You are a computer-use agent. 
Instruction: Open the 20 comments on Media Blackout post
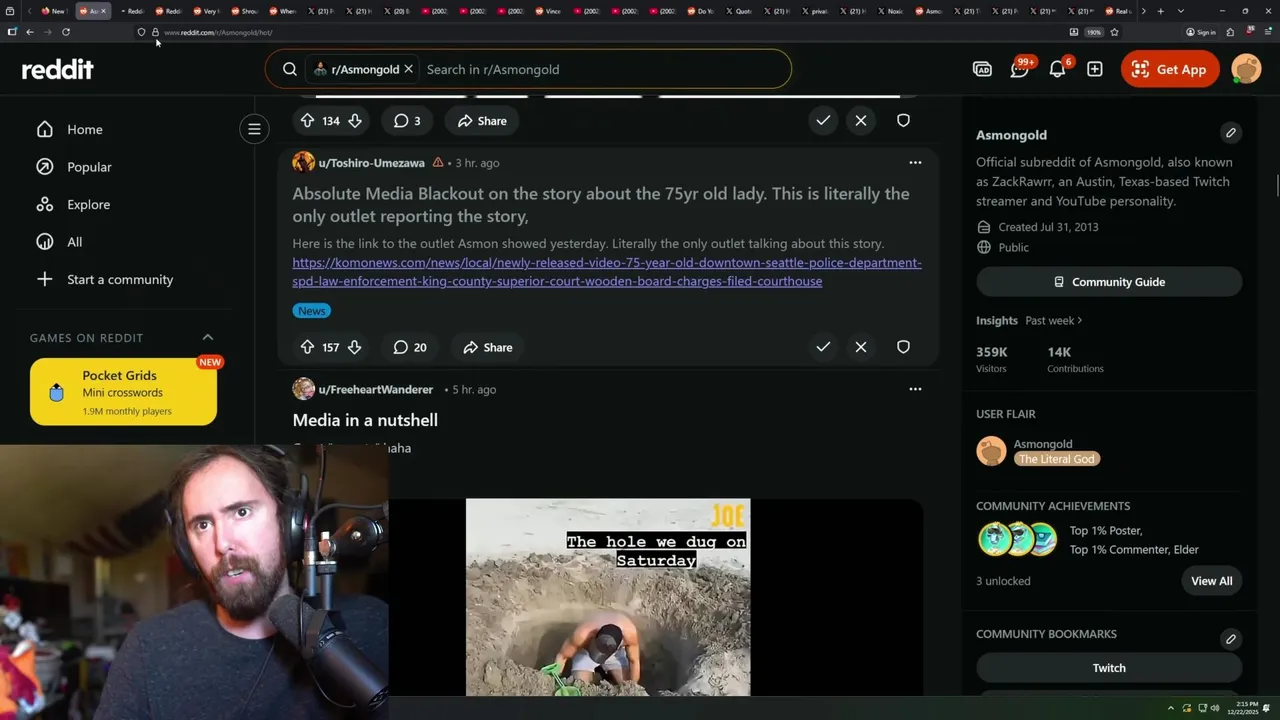pos(410,347)
